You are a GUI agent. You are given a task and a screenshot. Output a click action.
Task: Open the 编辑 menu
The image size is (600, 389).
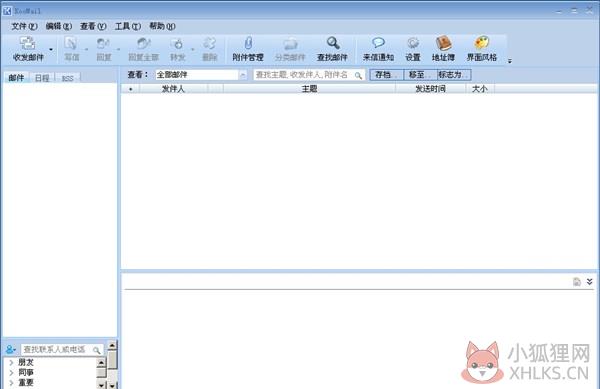click(x=59, y=26)
